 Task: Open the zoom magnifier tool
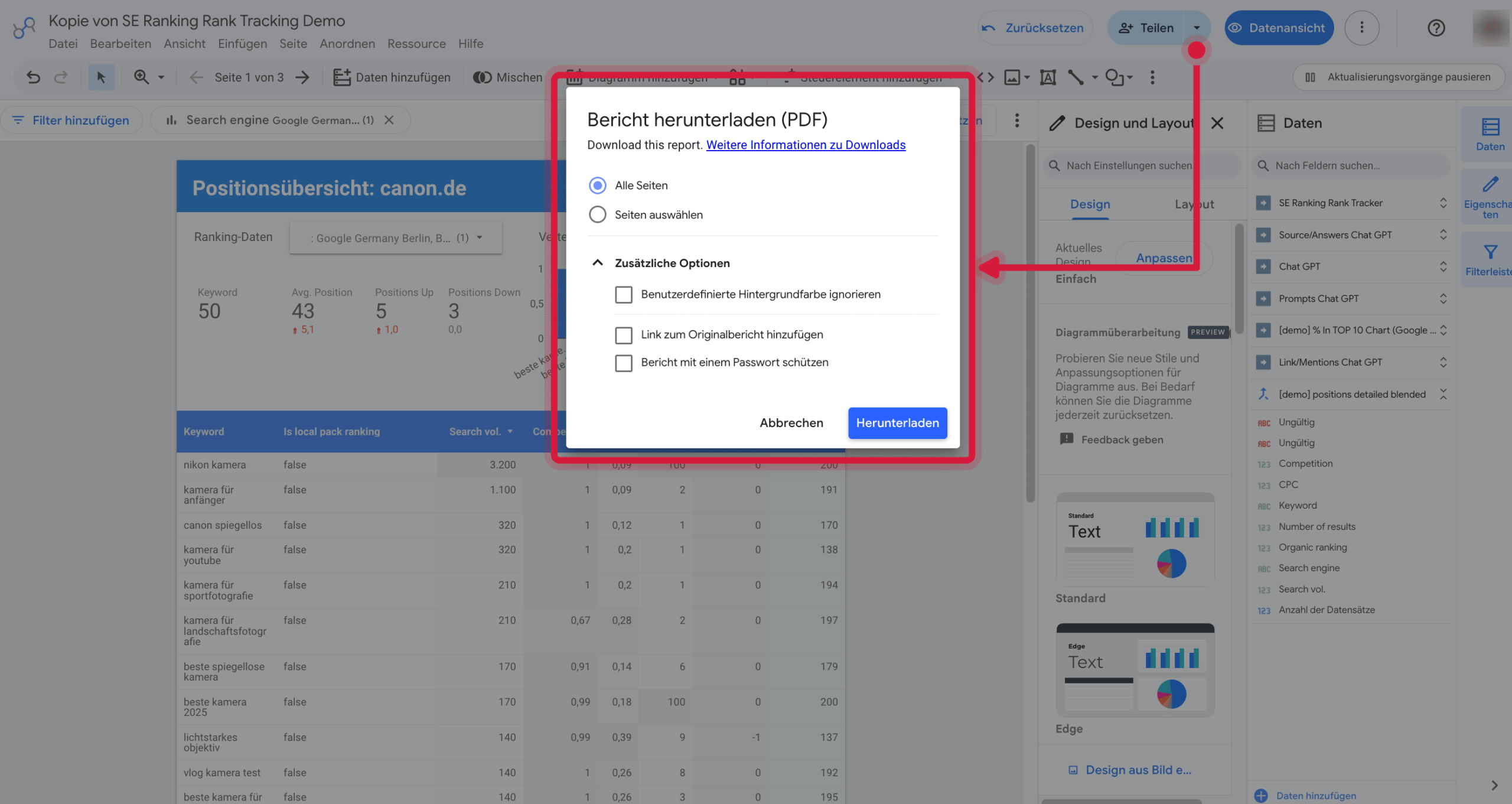tap(141, 77)
